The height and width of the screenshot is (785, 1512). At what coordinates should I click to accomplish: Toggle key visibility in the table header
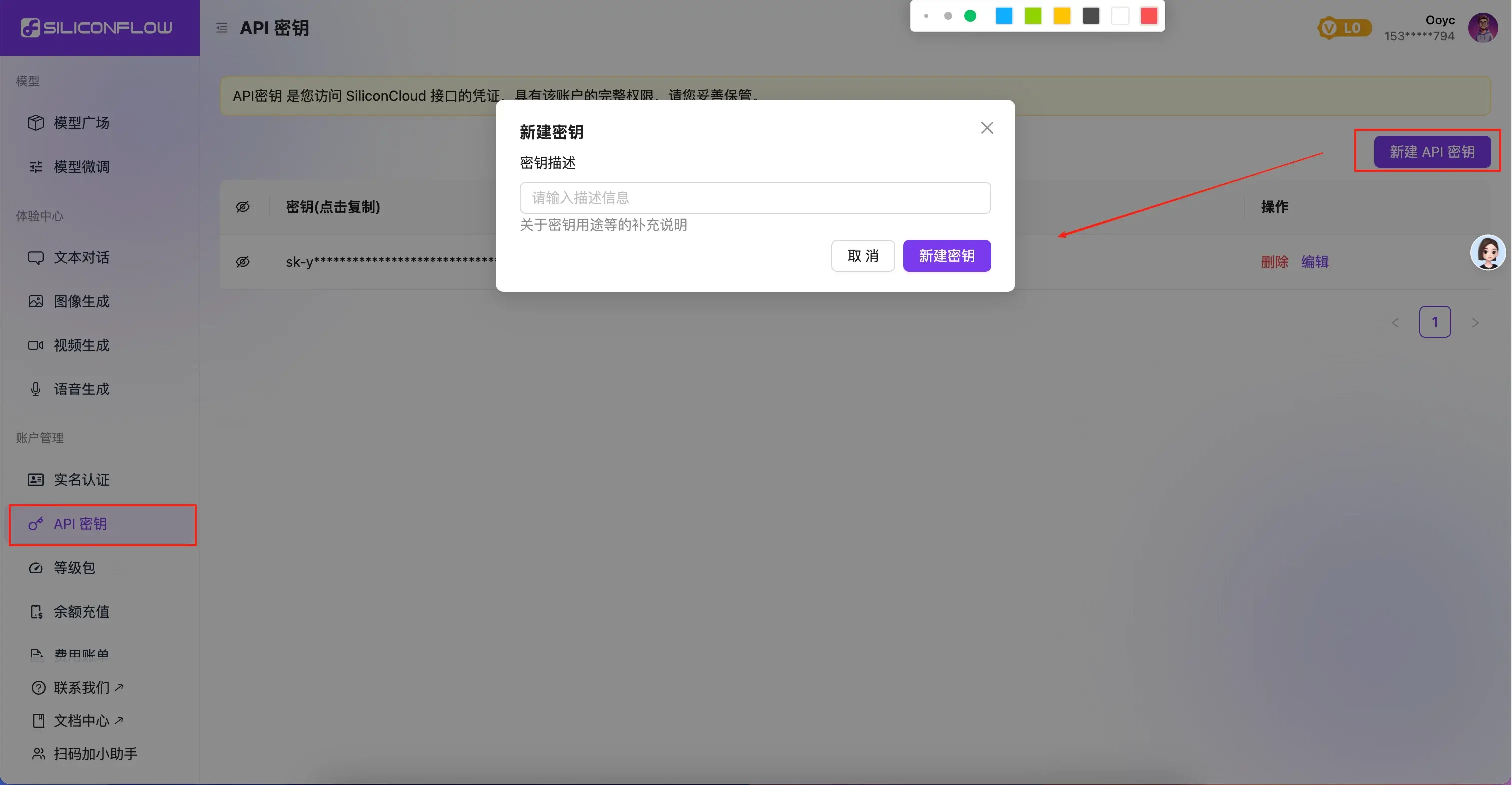(x=243, y=207)
